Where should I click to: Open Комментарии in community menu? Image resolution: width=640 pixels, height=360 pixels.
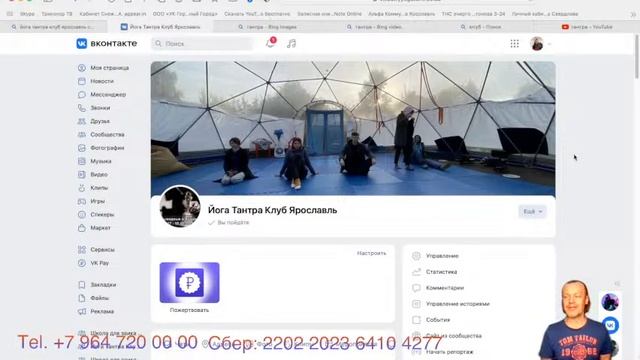[445, 288]
